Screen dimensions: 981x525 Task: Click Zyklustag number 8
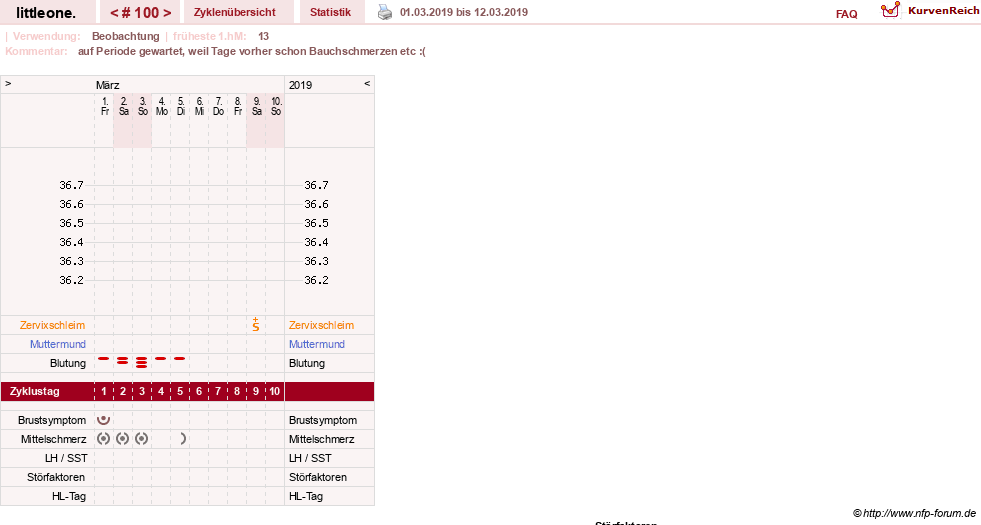pos(236,391)
